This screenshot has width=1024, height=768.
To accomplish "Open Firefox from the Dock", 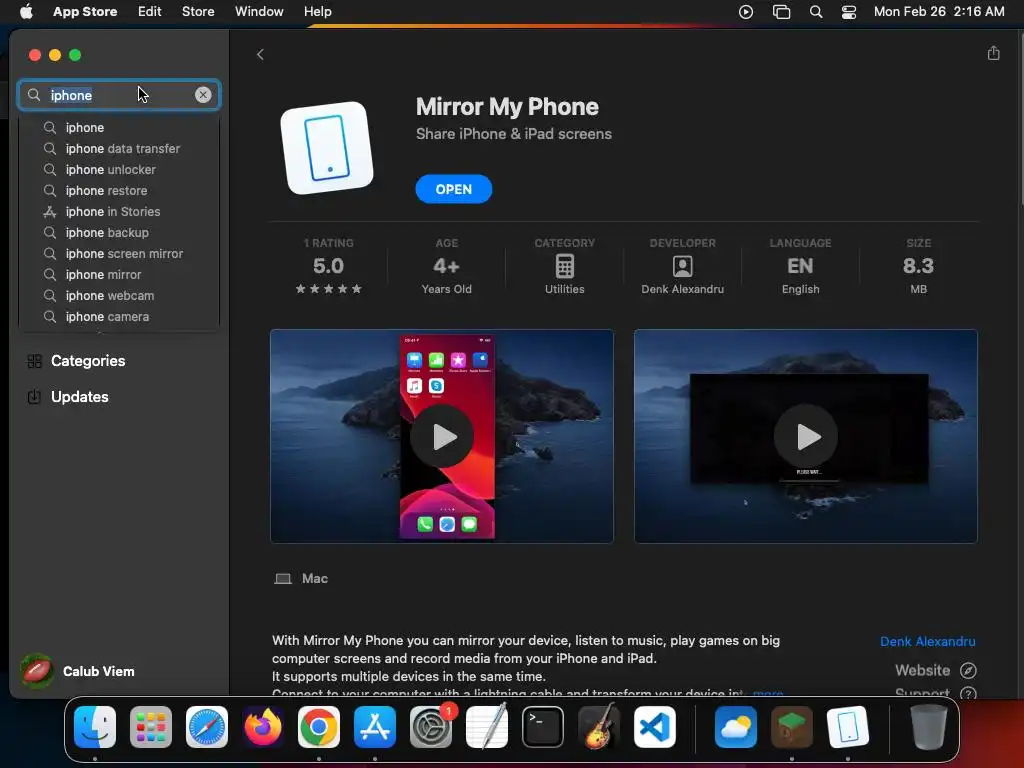I will point(263,727).
